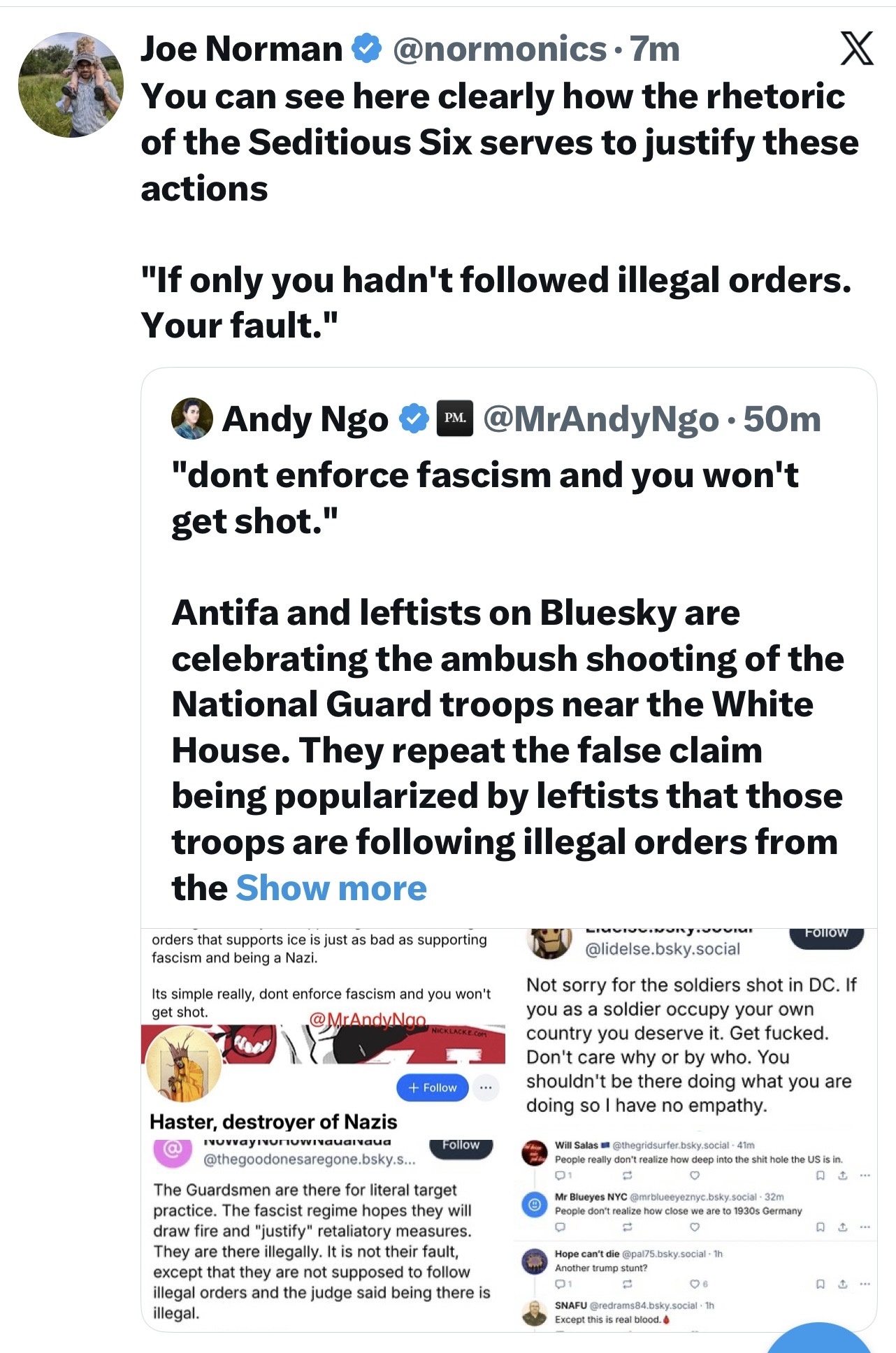Share the Will Salas reply

843,1175
